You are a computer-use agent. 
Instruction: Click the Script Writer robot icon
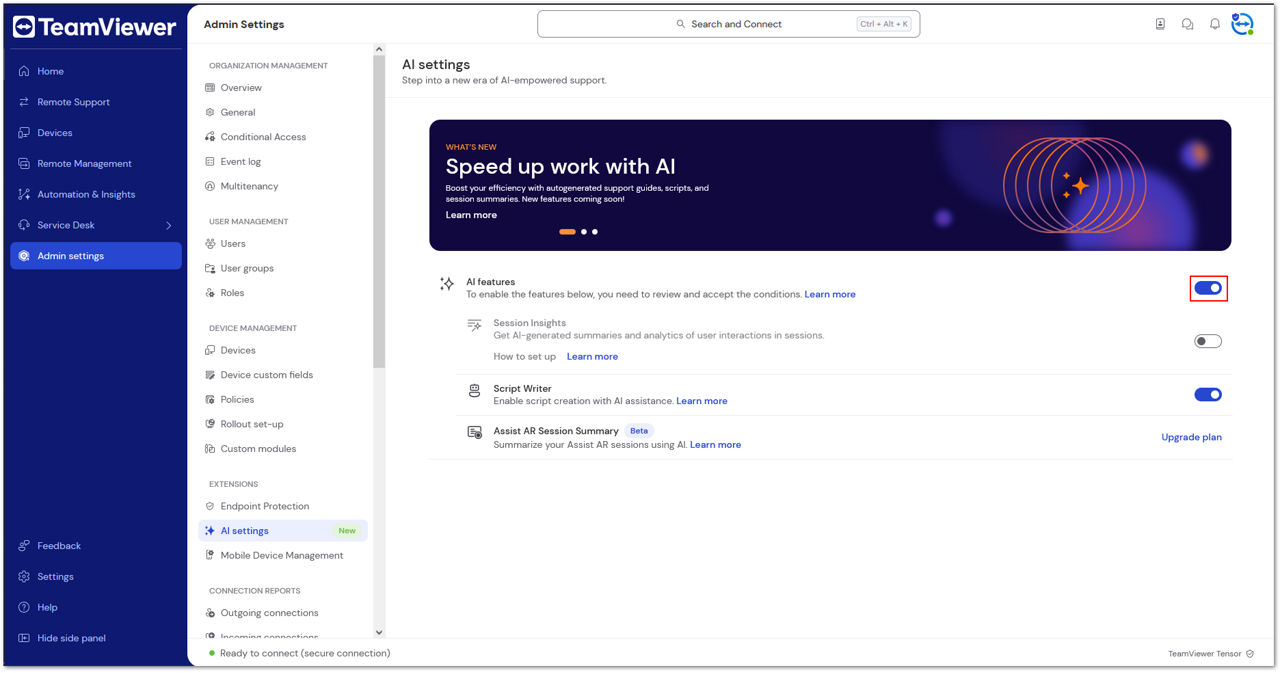click(475, 394)
